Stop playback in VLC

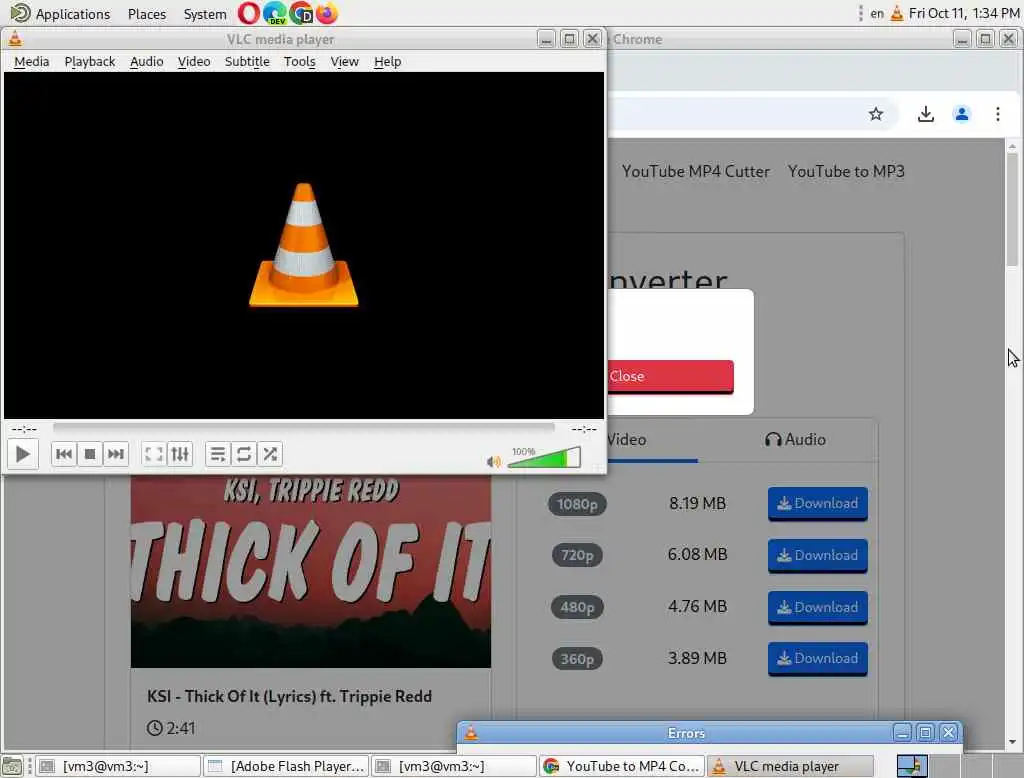90,454
